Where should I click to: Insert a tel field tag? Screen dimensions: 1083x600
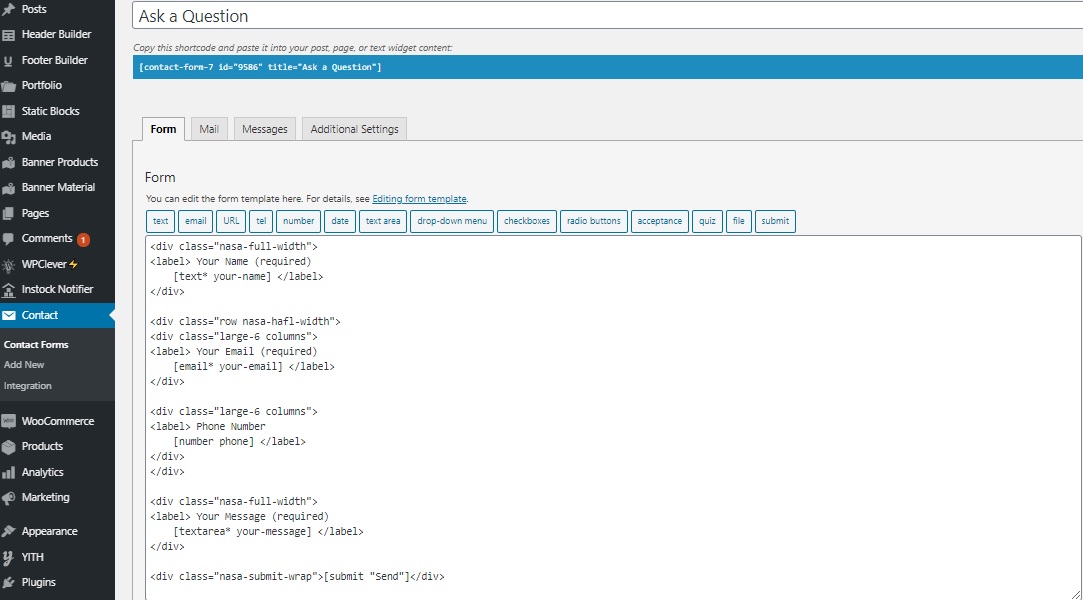tap(261, 221)
